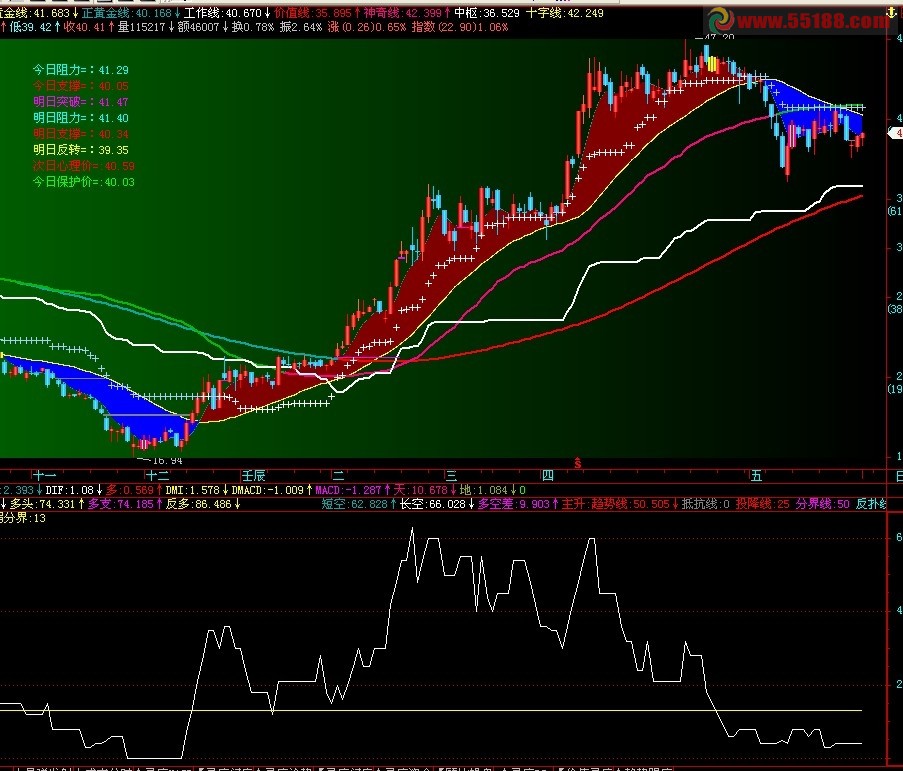Click the 壬辰 year label on time axis
The image size is (903, 771).
[x=253, y=476]
